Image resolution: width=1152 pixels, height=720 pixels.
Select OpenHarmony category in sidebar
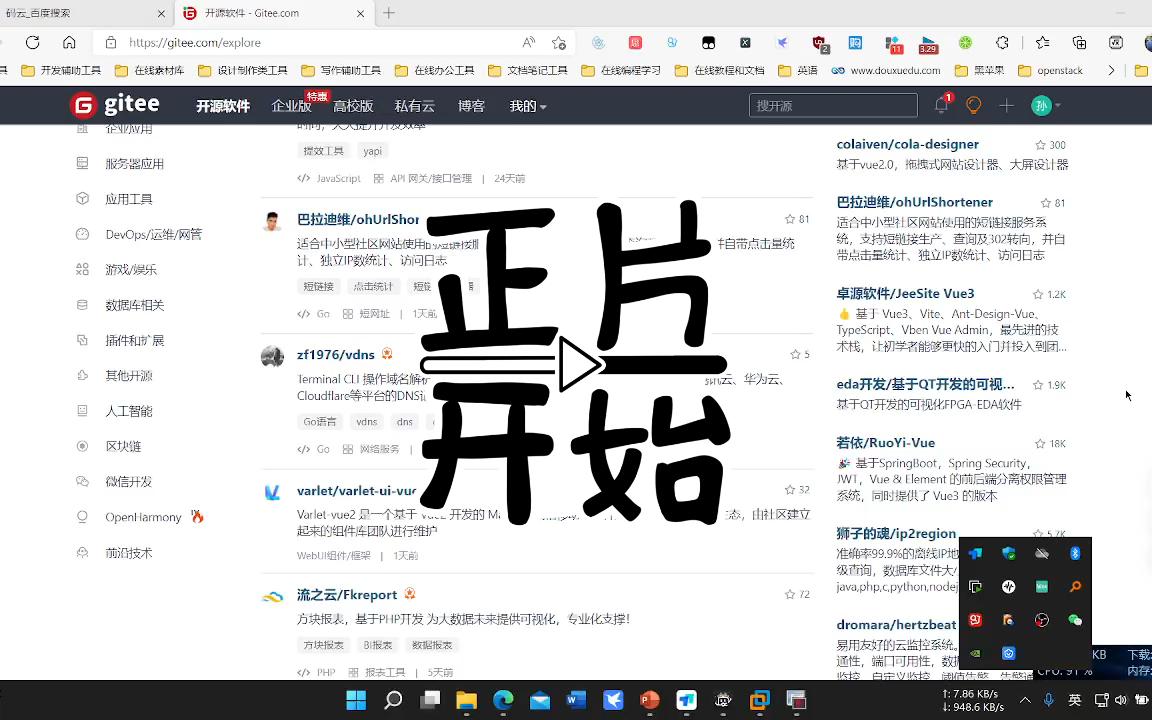tap(143, 516)
